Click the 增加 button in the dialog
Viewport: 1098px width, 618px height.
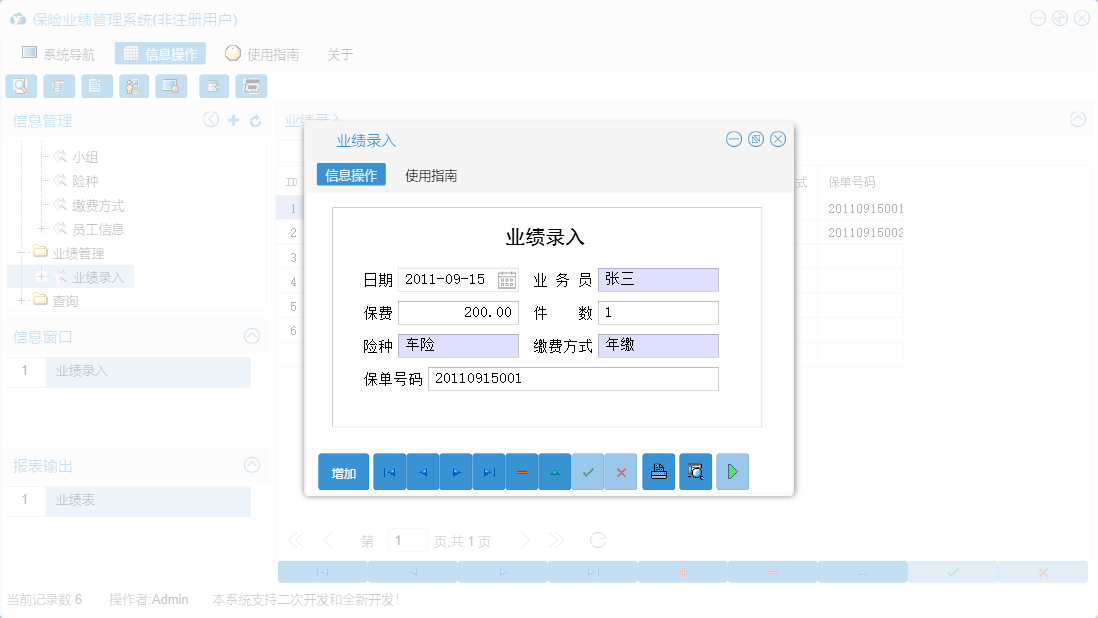[343, 471]
